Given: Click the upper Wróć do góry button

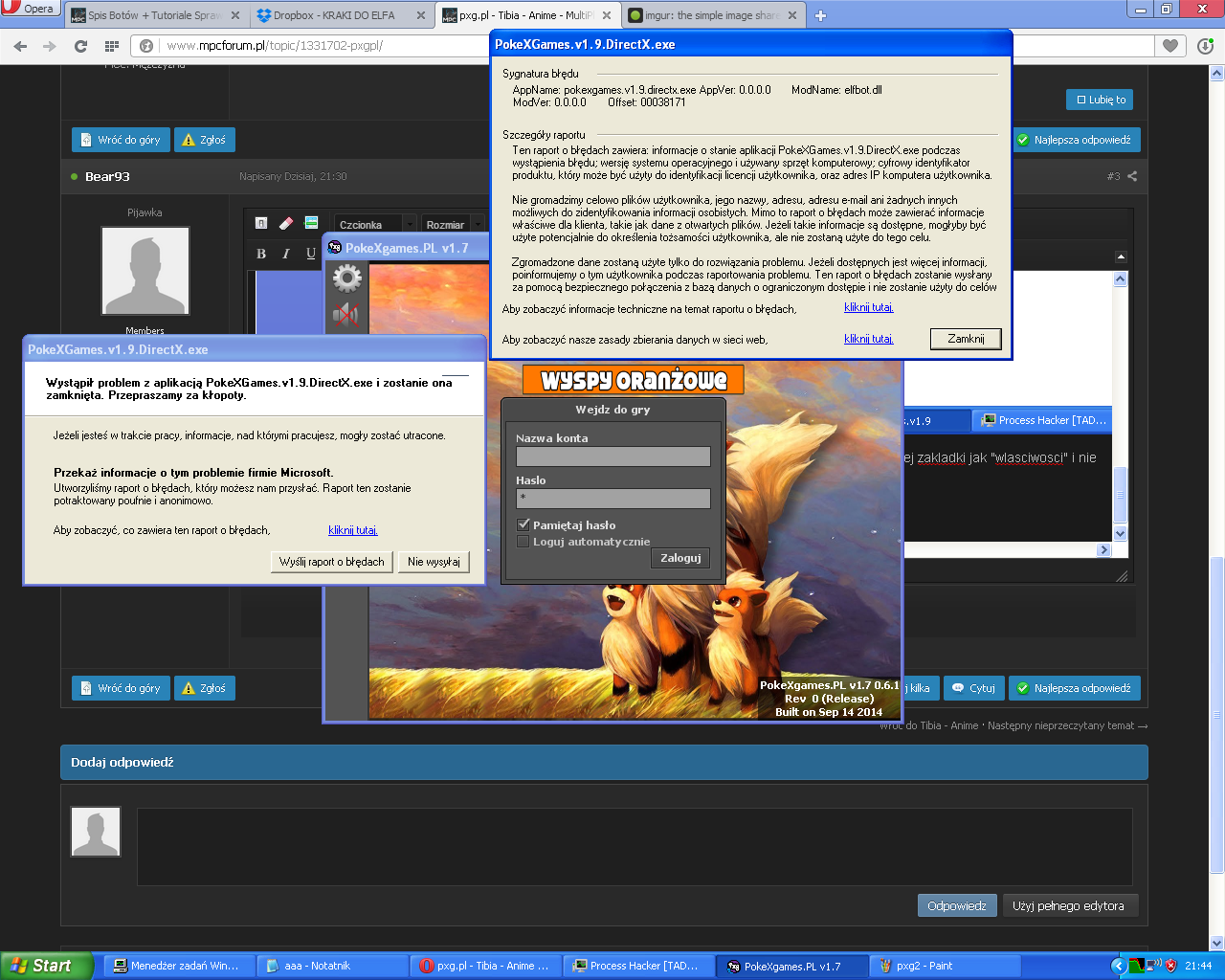Looking at the screenshot, I should [x=121, y=140].
